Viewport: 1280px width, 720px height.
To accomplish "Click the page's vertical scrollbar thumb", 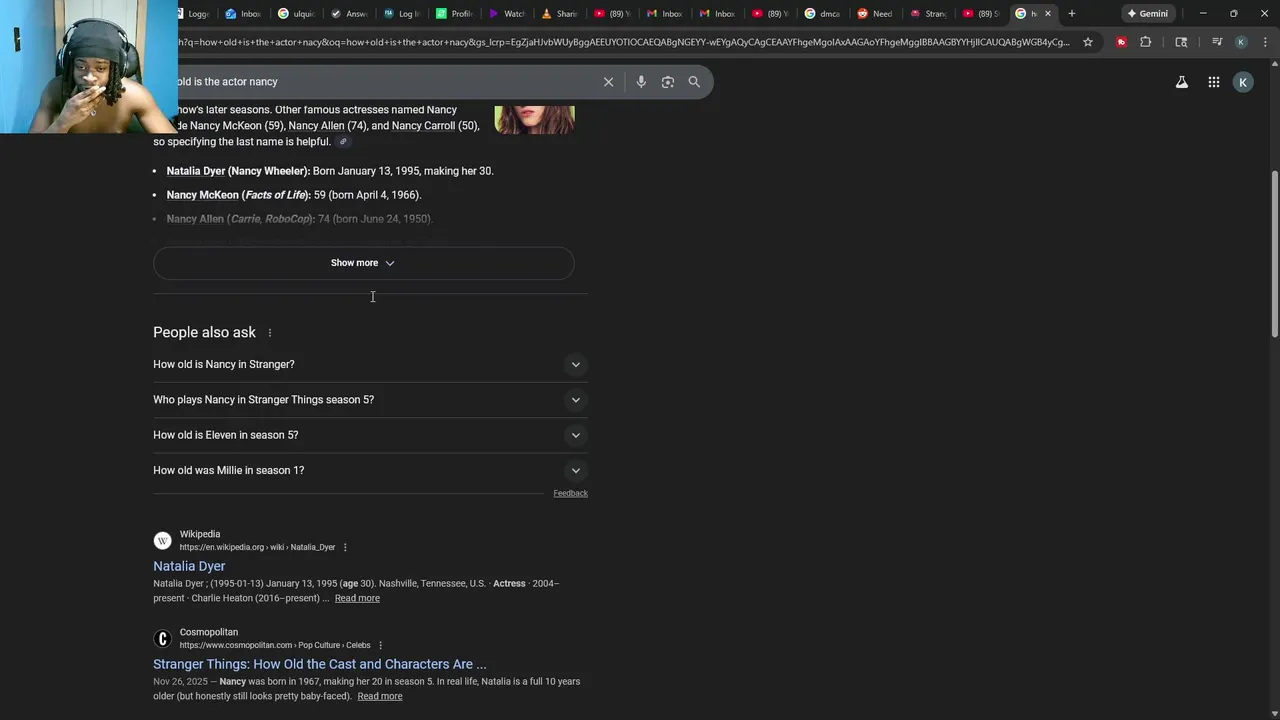I will [1274, 255].
